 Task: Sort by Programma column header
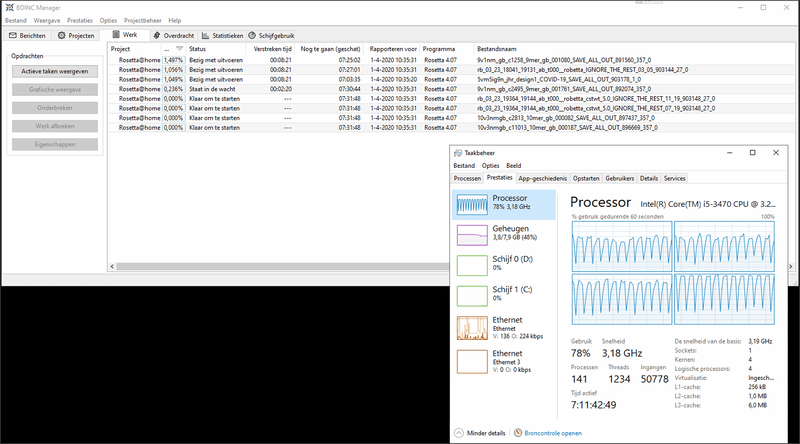point(447,49)
